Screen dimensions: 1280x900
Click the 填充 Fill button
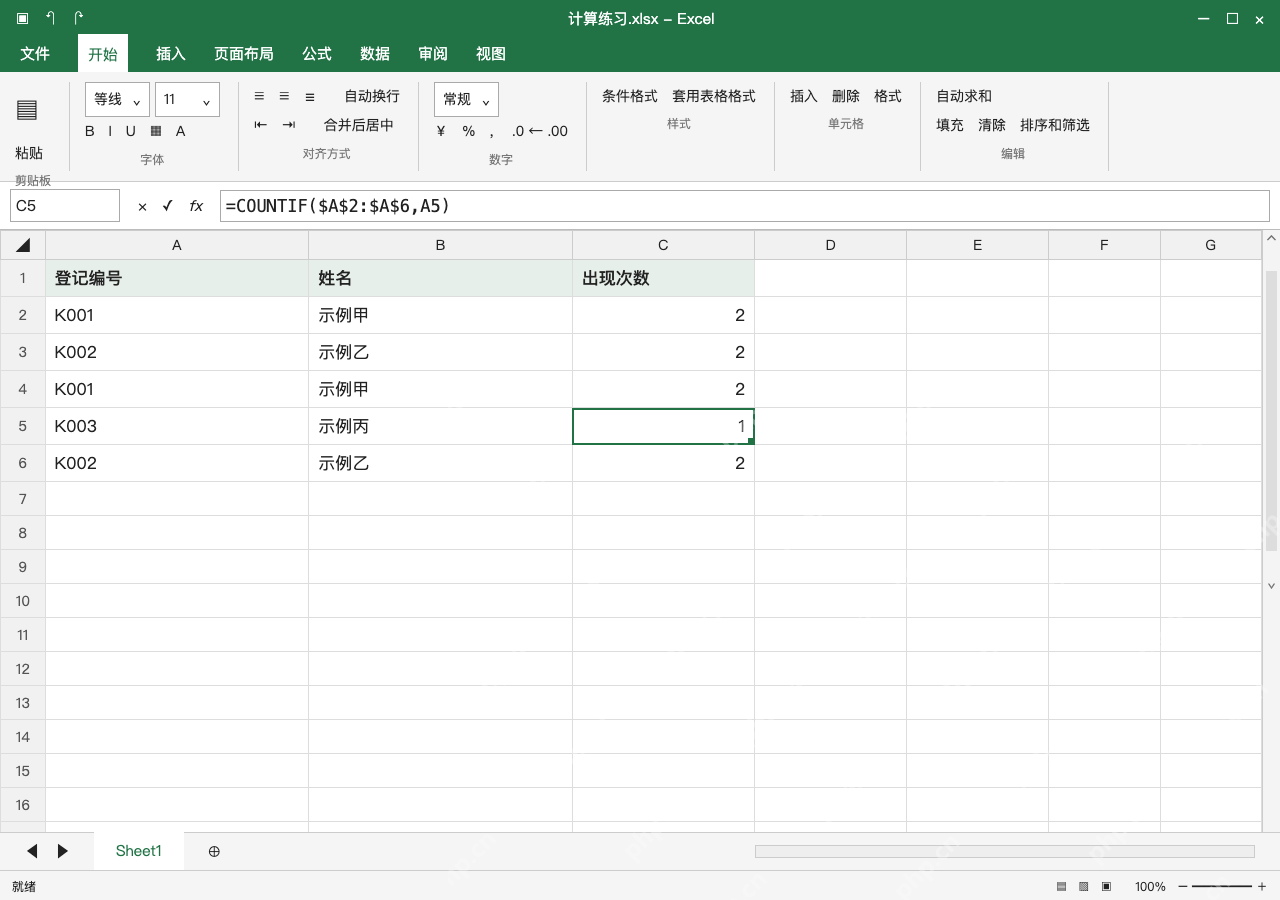[x=950, y=125]
